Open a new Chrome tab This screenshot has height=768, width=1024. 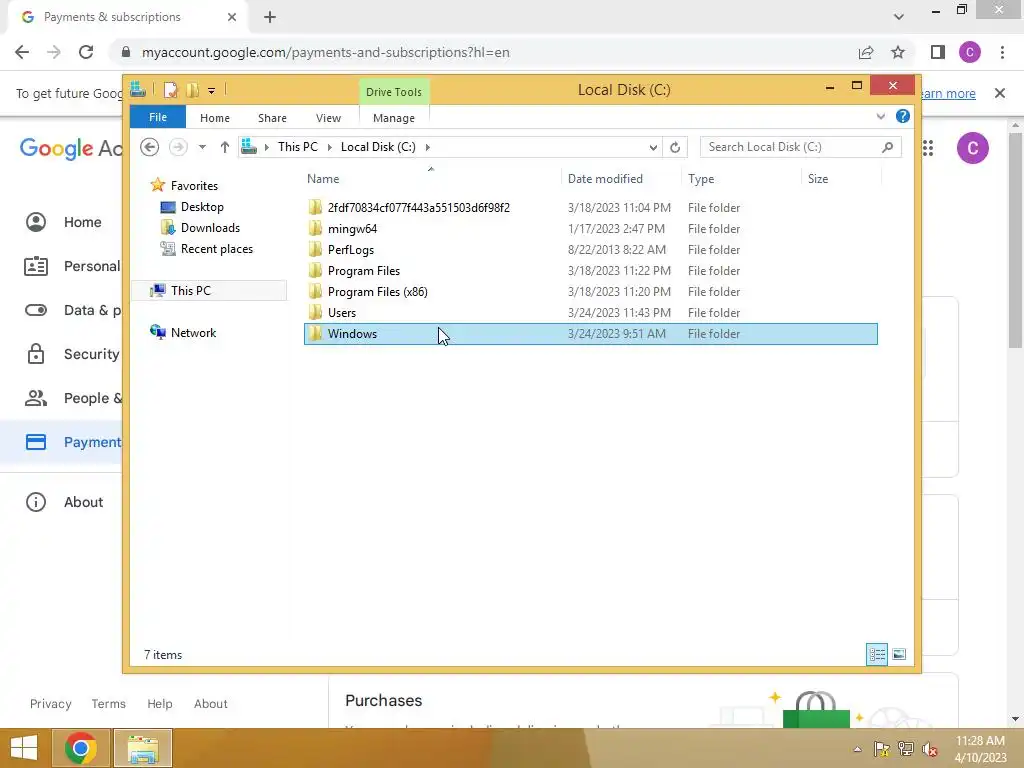tap(270, 17)
